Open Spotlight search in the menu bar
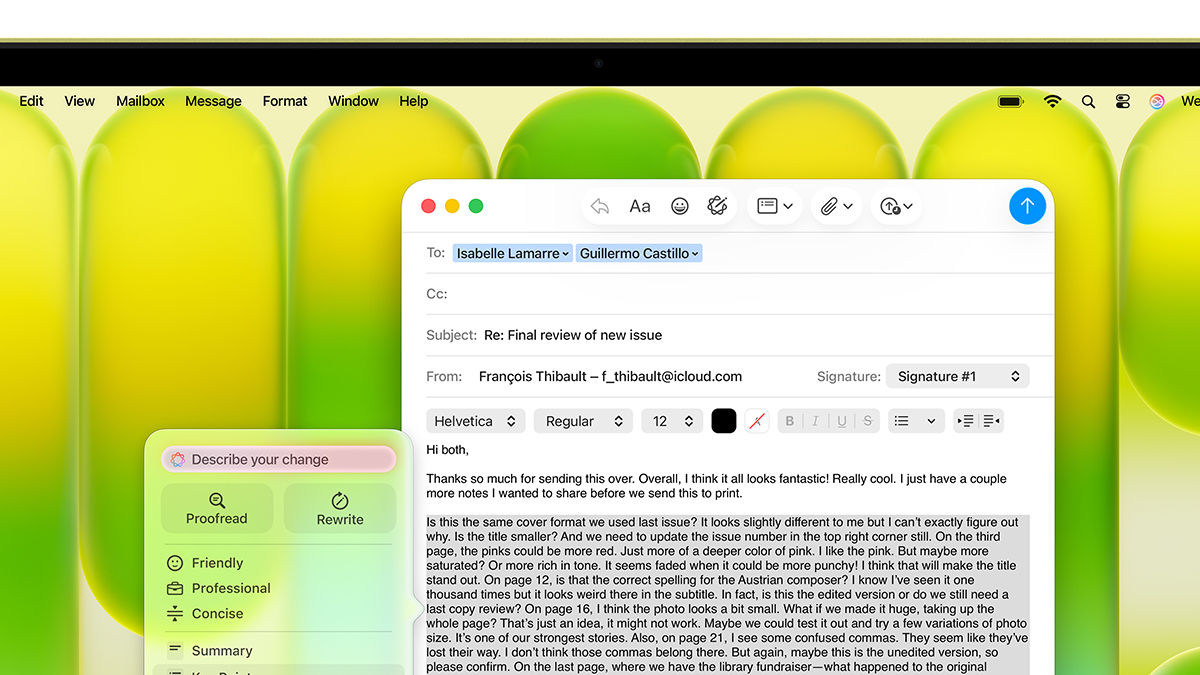Screen dimensions: 1200x675 (1088, 101)
